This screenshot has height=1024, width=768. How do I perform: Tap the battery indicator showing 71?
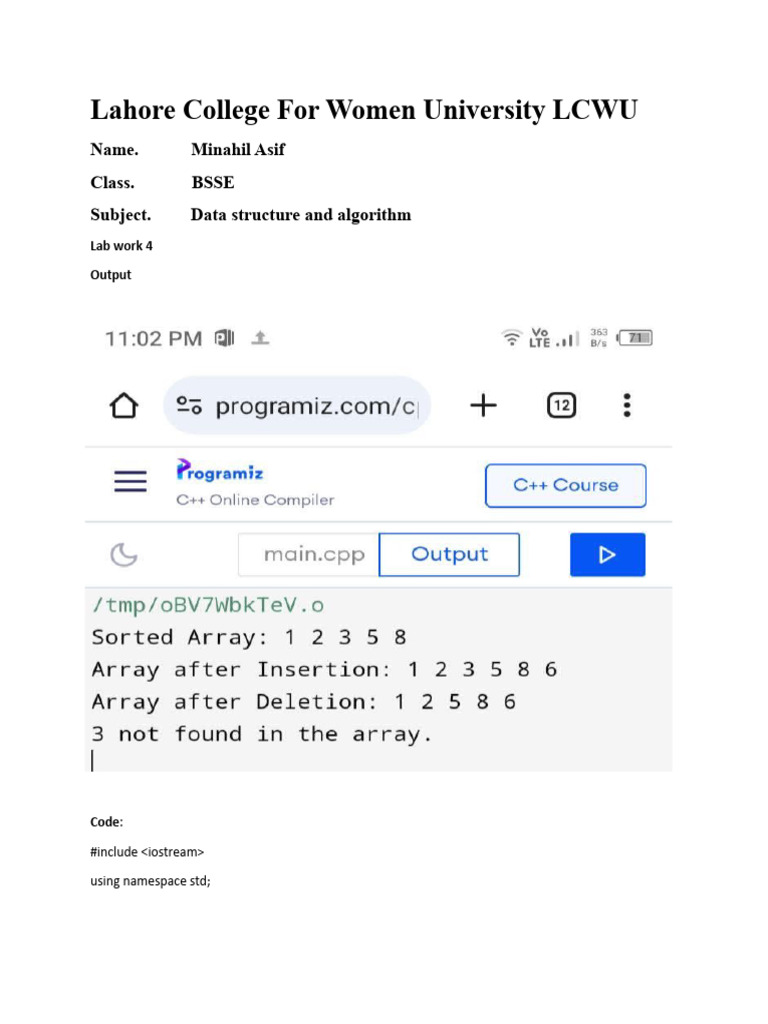click(636, 338)
